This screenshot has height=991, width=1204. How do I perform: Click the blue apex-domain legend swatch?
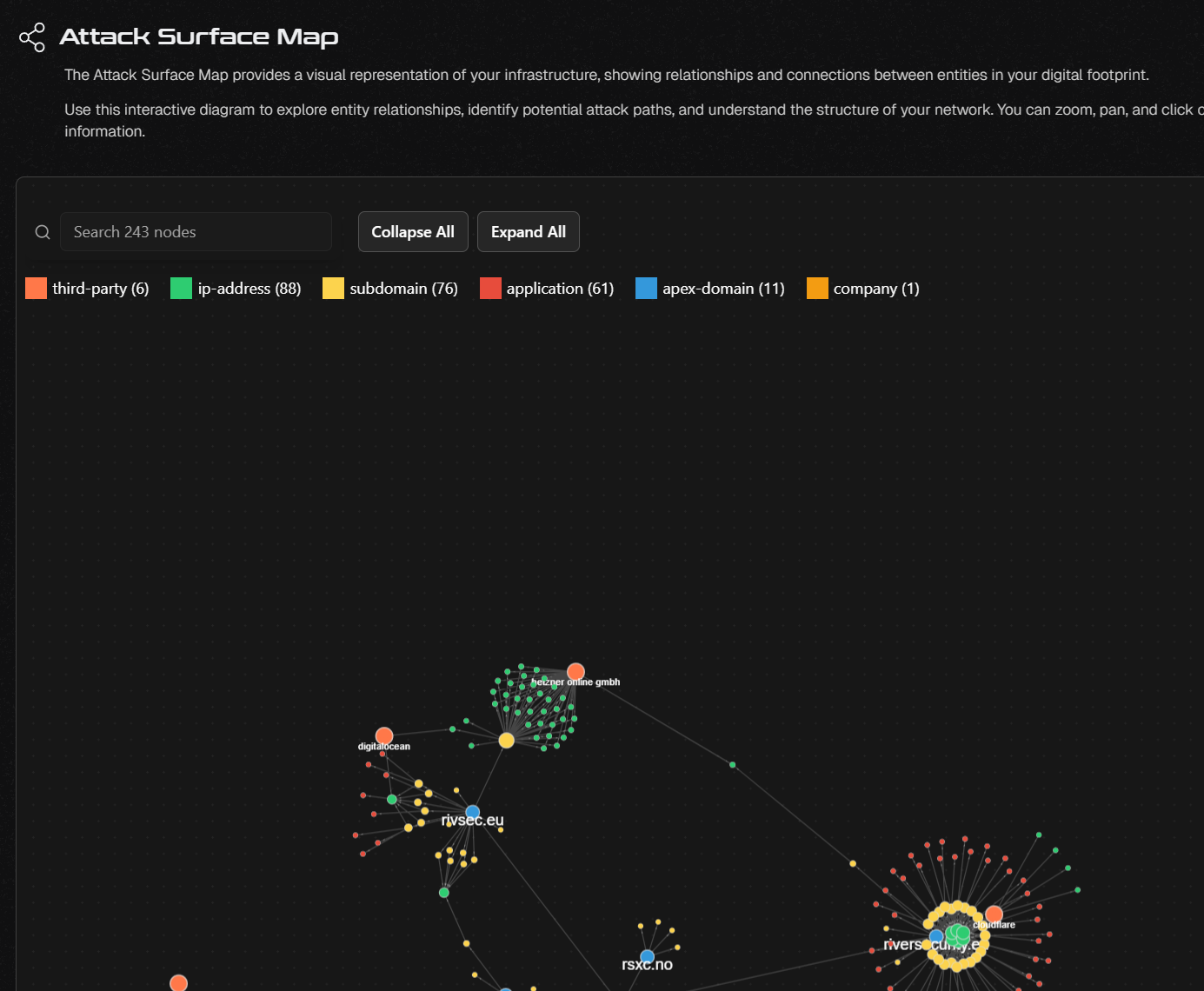[x=646, y=289]
